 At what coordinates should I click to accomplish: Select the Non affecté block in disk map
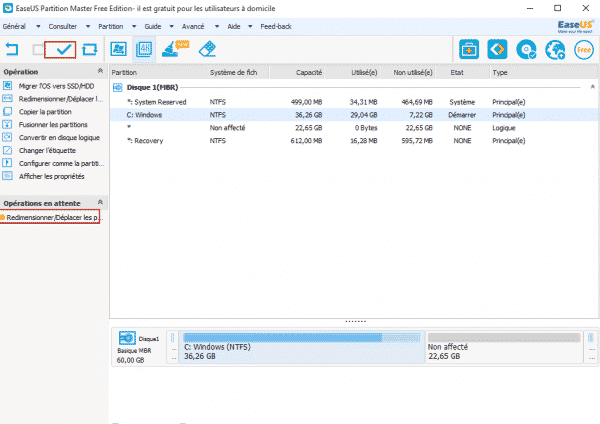504,347
